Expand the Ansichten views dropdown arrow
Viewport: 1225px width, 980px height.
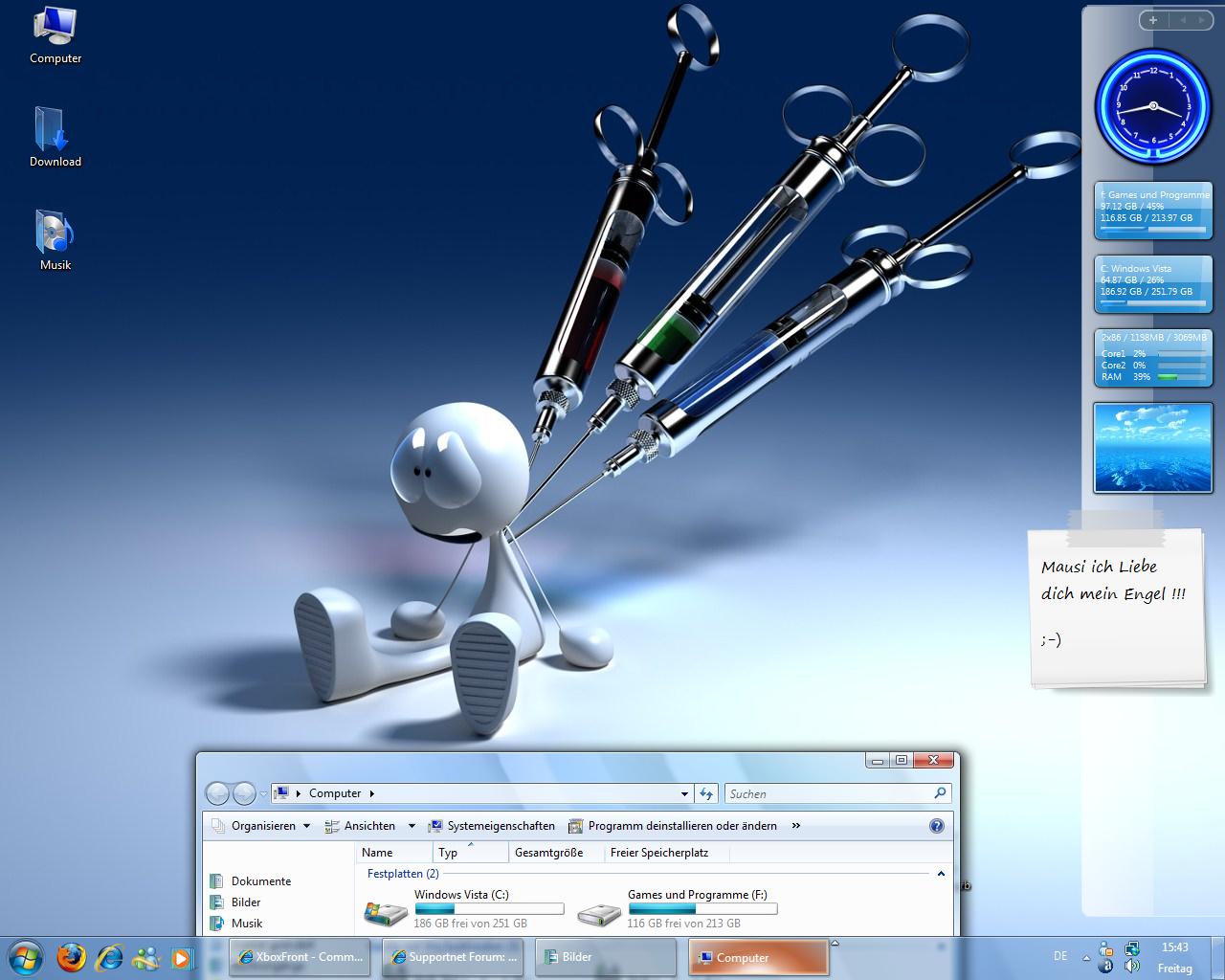click(412, 826)
